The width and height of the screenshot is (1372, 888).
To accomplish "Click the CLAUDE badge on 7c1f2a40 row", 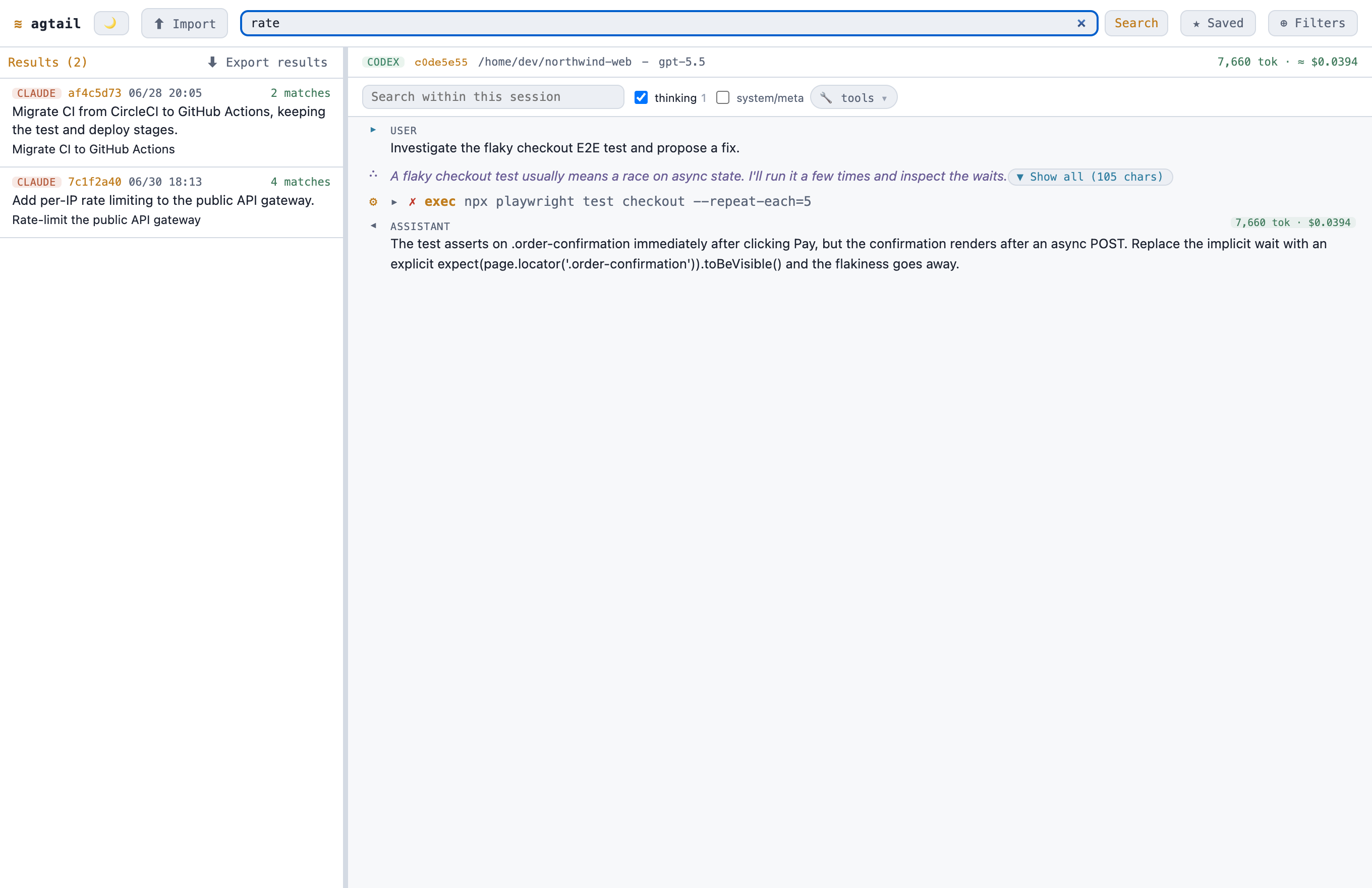I will coord(36,182).
